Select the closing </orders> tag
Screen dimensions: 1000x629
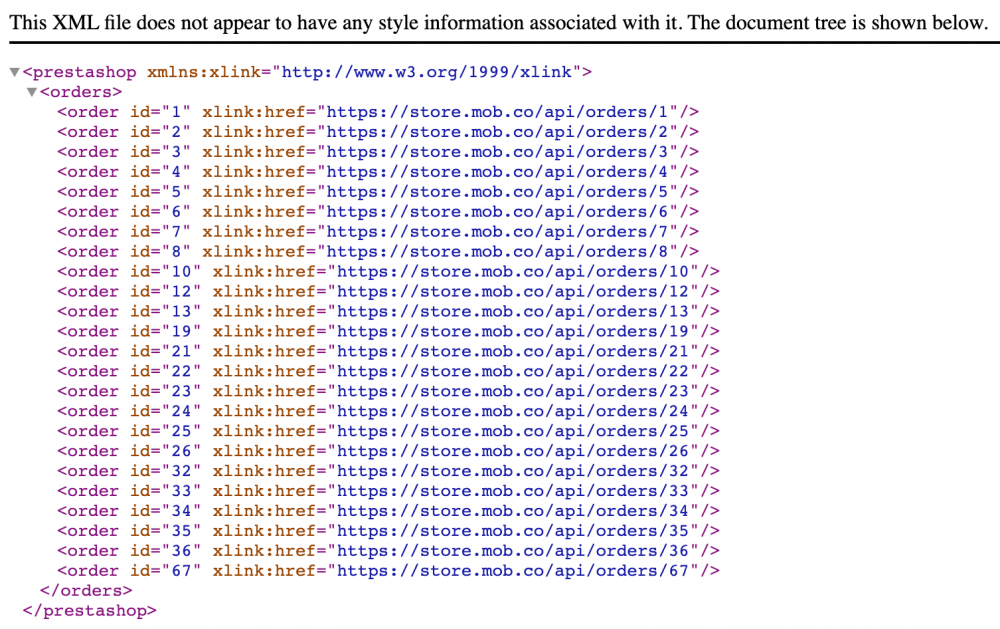[85, 590]
